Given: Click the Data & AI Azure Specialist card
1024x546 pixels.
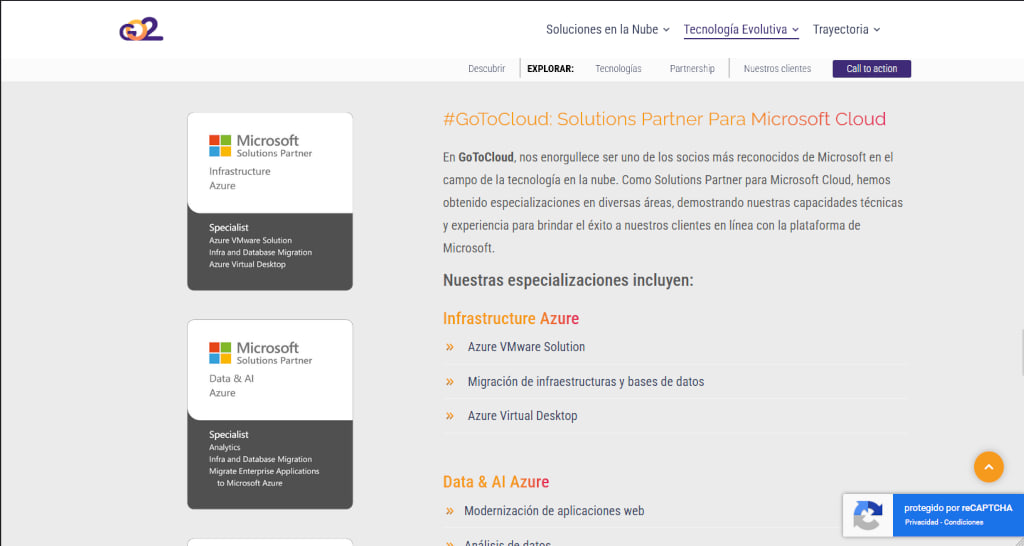Looking at the screenshot, I should coord(270,415).
